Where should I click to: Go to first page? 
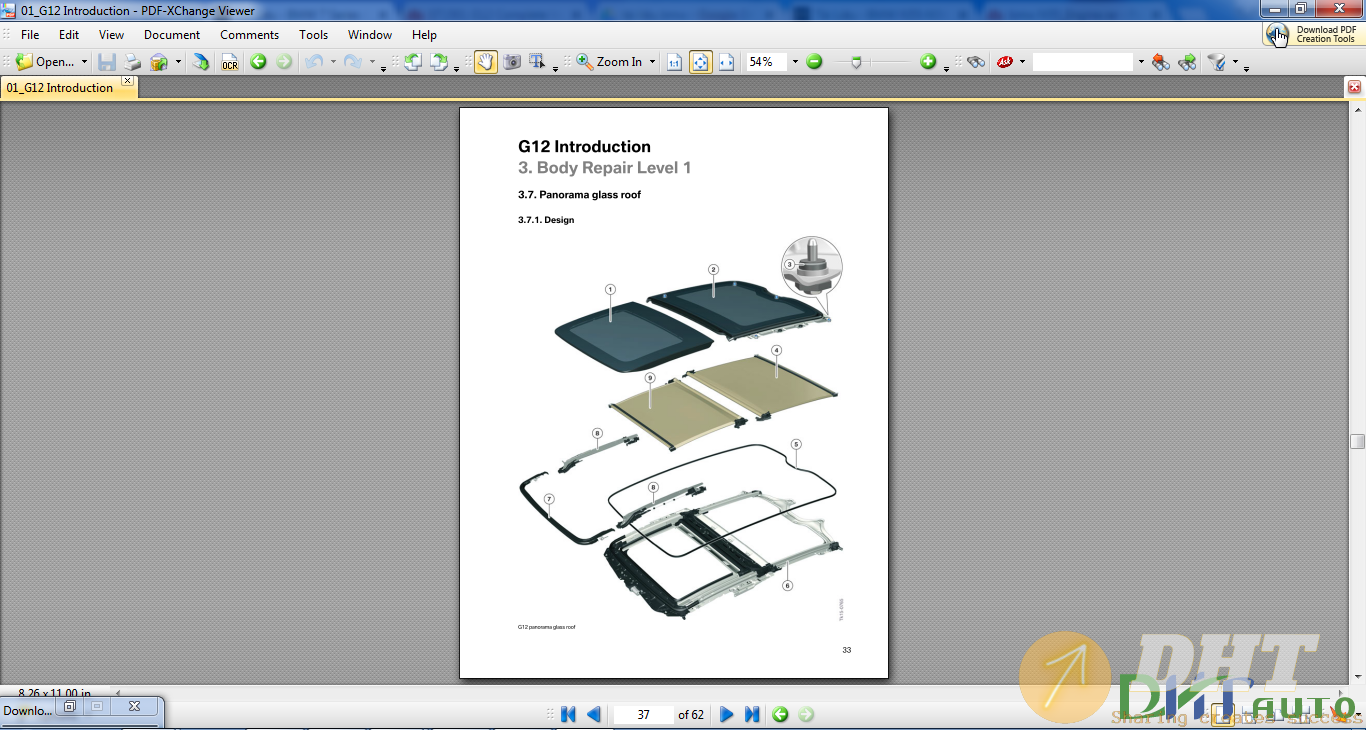click(568, 714)
